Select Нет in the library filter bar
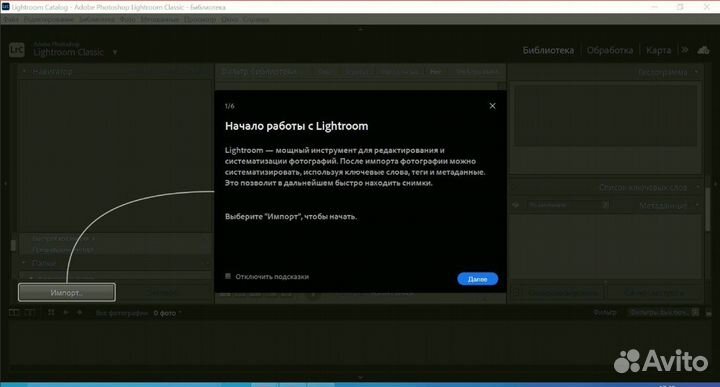This screenshot has width=720, height=387. coord(434,72)
